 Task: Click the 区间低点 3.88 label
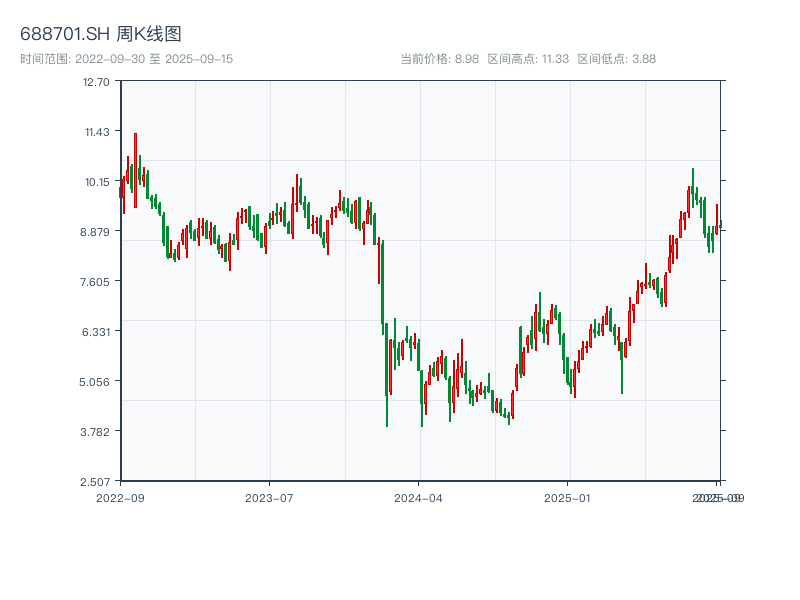[616, 59]
